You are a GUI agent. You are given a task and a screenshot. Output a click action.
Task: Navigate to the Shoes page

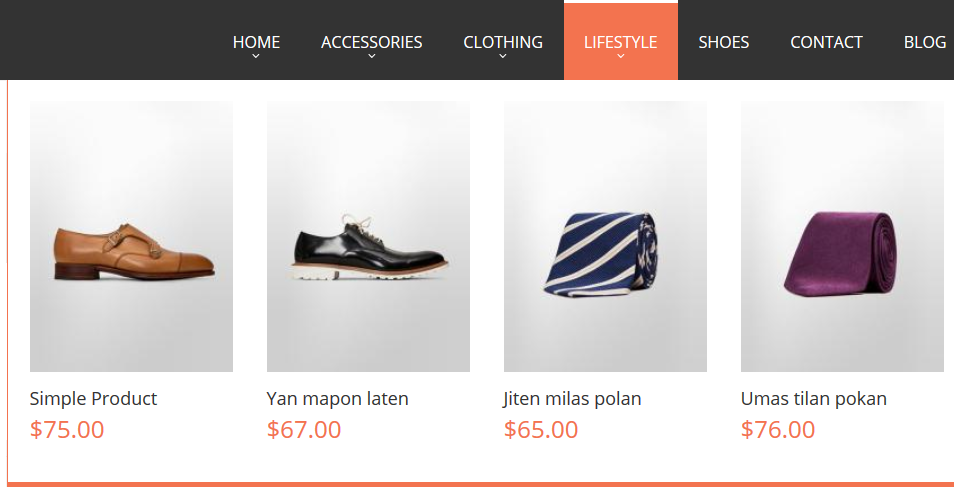(724, 42)
